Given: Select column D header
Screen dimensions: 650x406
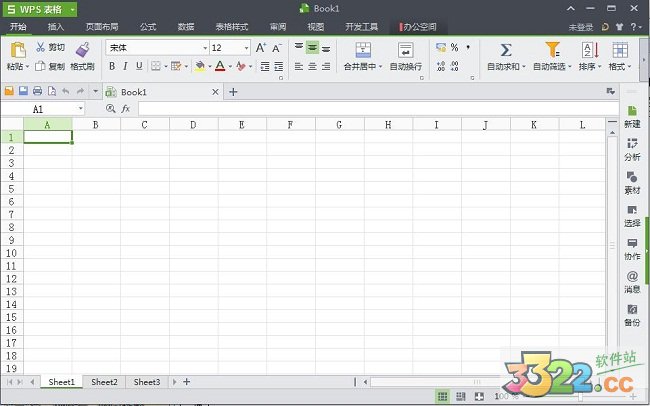Looking at the screenshot, I should pos(193,124).
